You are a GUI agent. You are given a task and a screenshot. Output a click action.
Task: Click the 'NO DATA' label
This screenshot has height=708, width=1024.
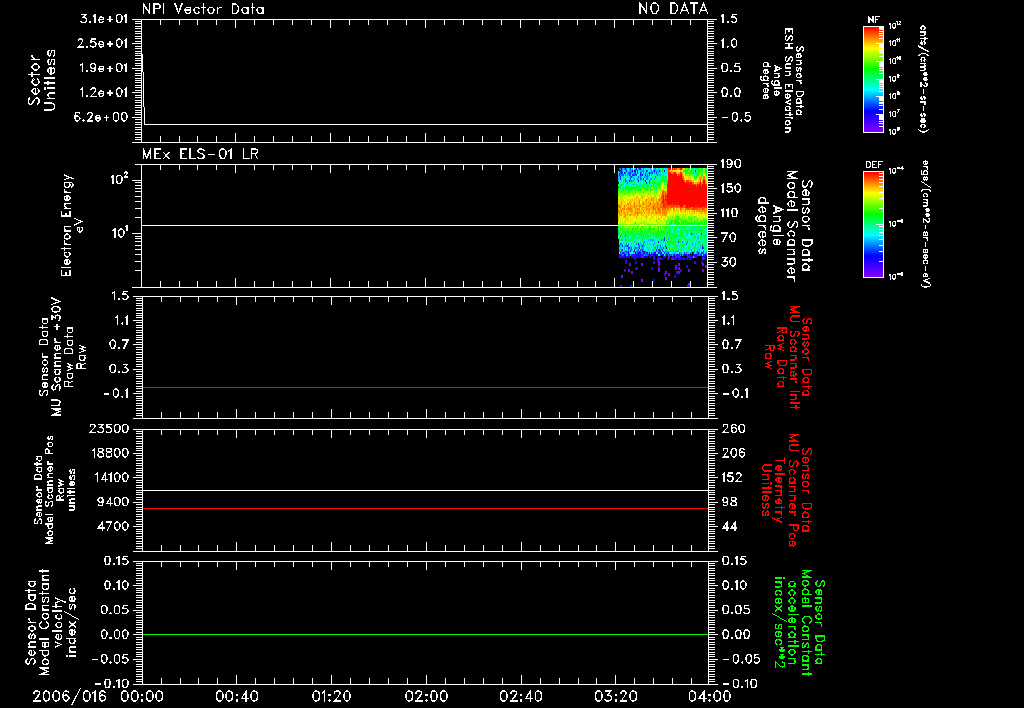[673, 8]
